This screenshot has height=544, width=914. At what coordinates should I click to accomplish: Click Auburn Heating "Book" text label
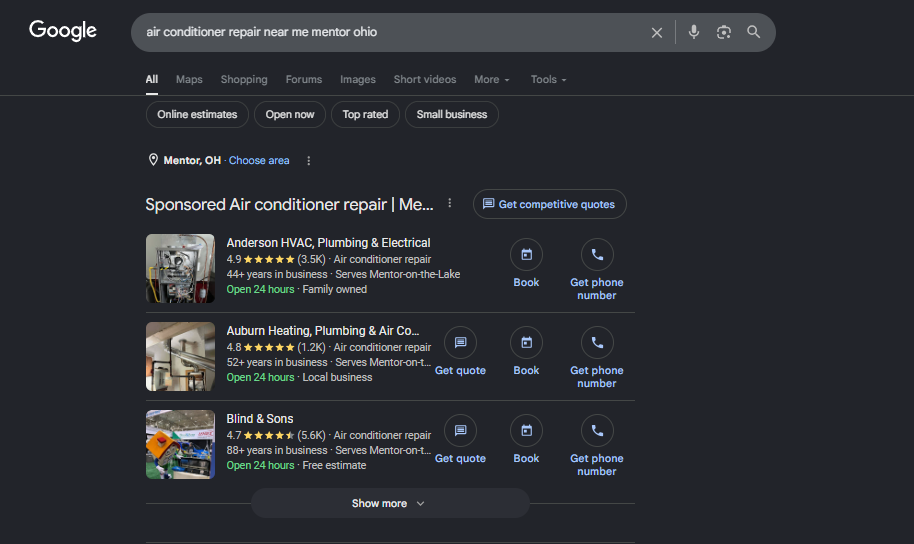click(526, 370)
